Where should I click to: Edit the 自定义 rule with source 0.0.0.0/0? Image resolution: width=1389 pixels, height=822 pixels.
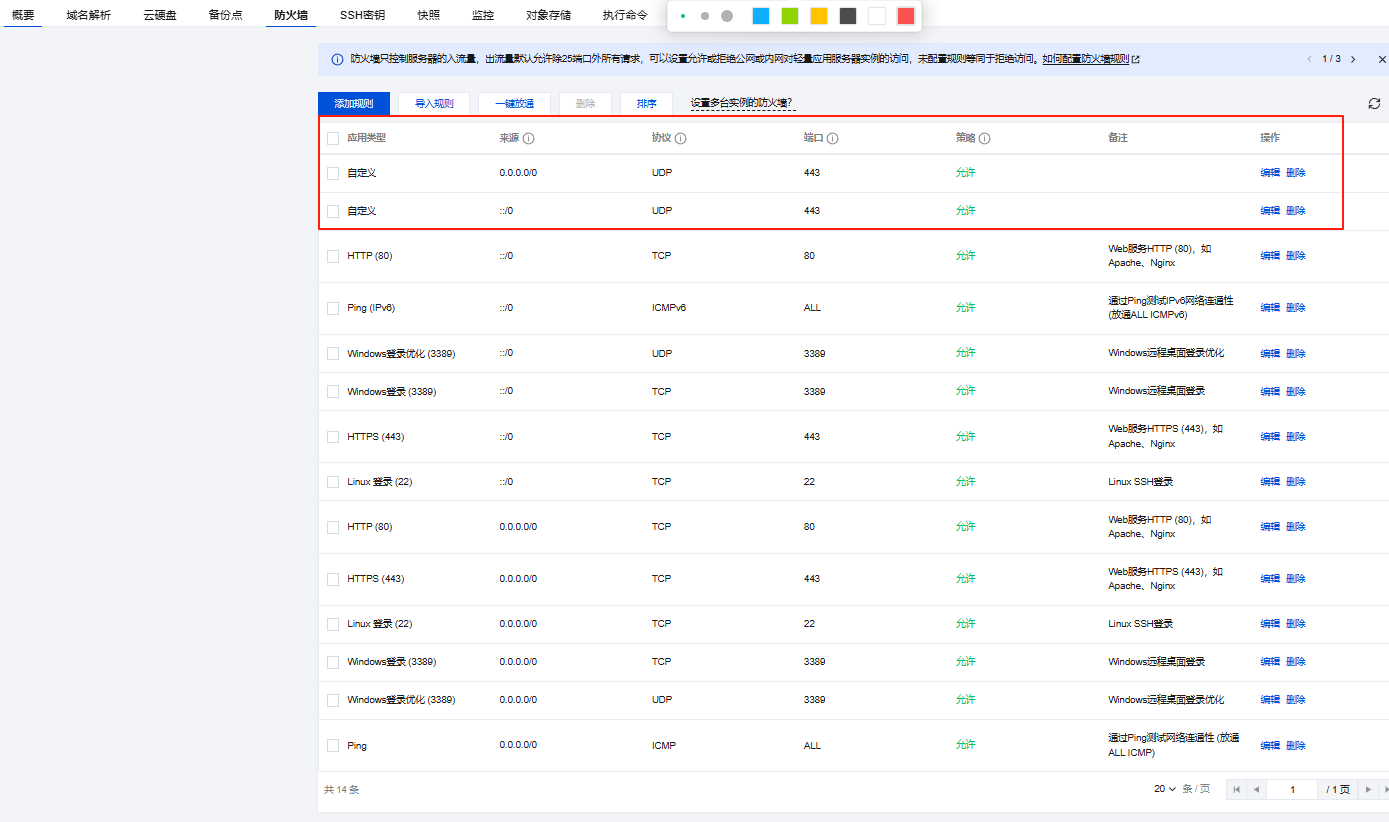click(x=1270, y=173)
